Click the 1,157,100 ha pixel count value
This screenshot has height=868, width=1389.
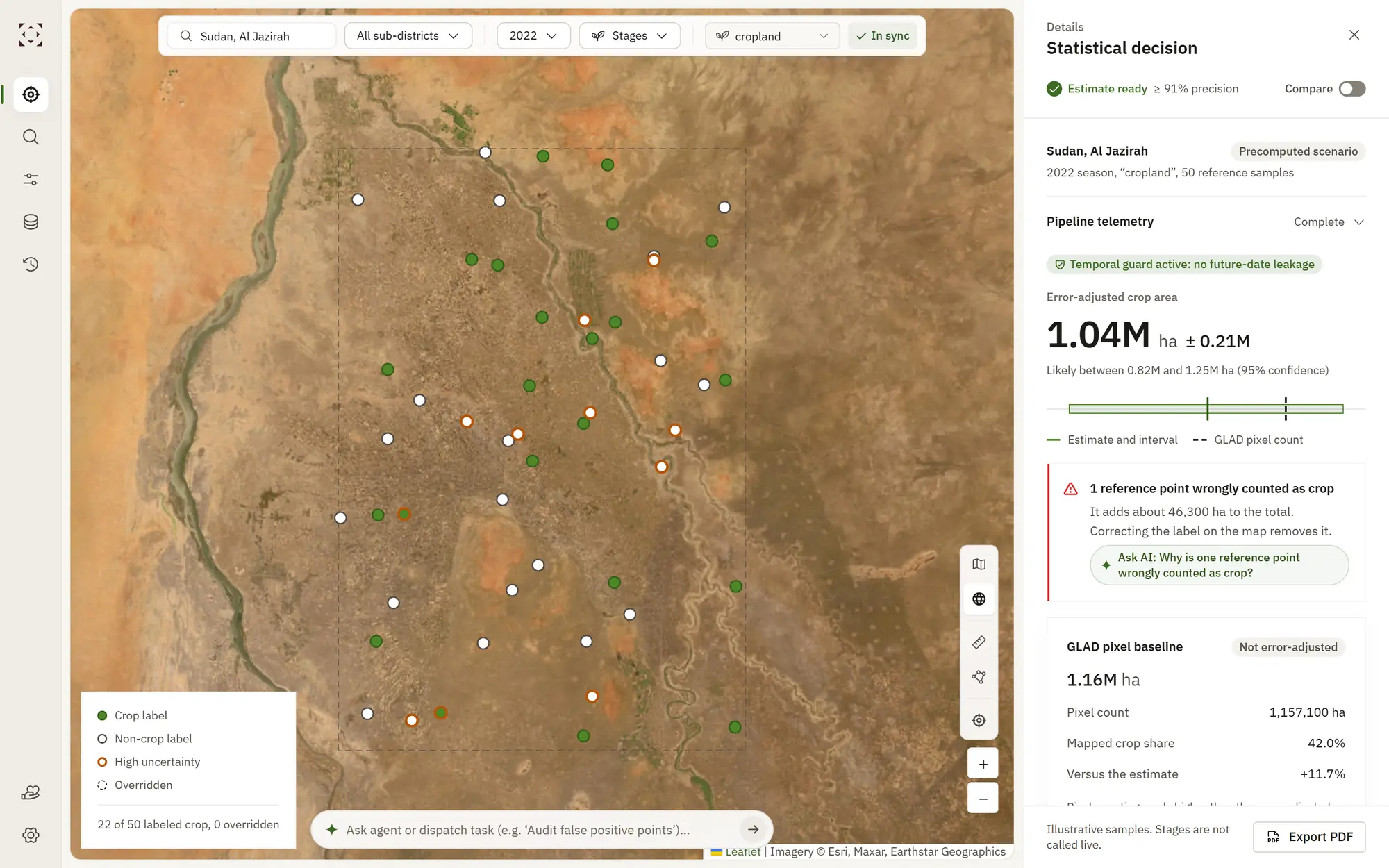(x=1306, y=712)
